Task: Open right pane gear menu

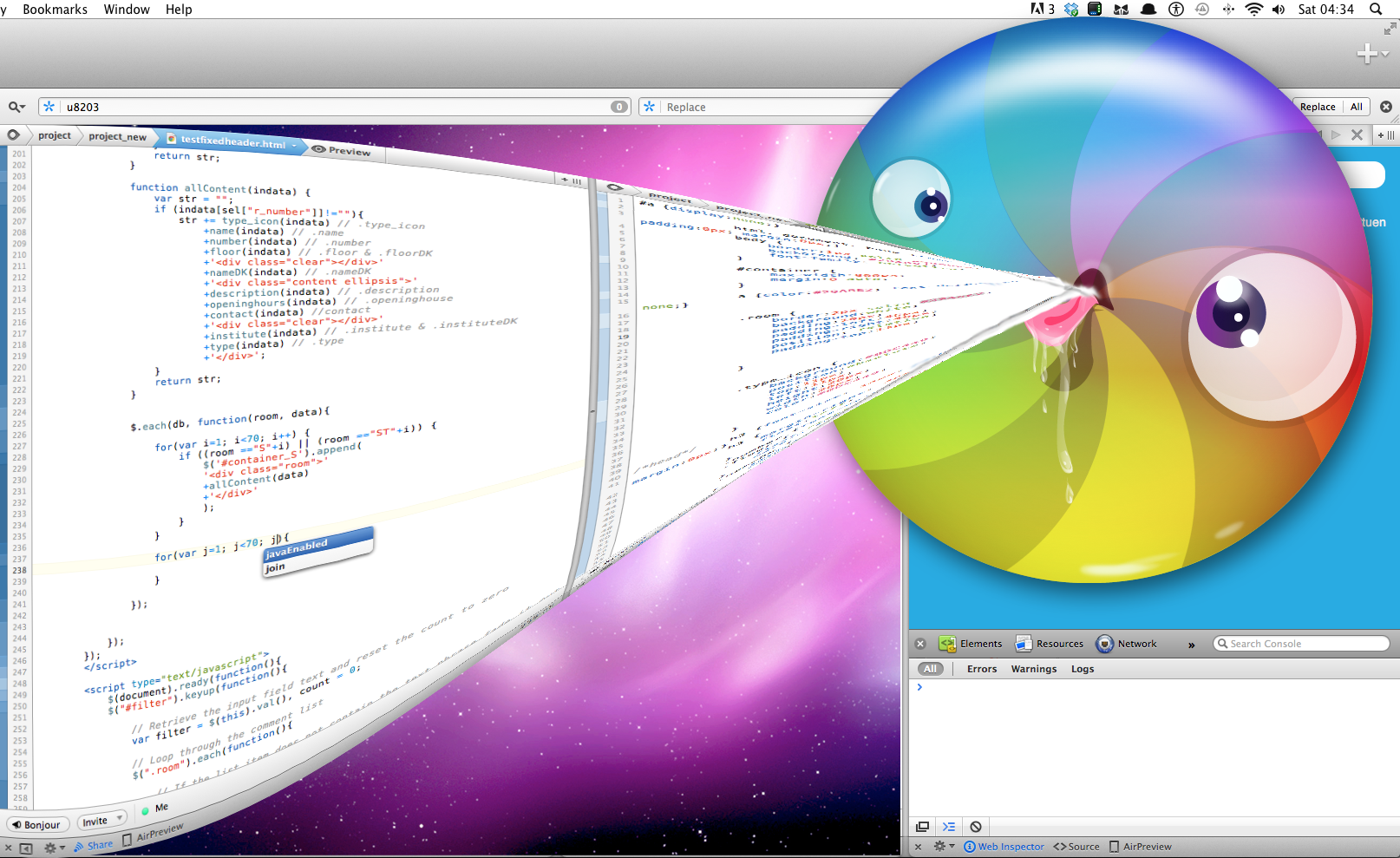Action: 943,846
